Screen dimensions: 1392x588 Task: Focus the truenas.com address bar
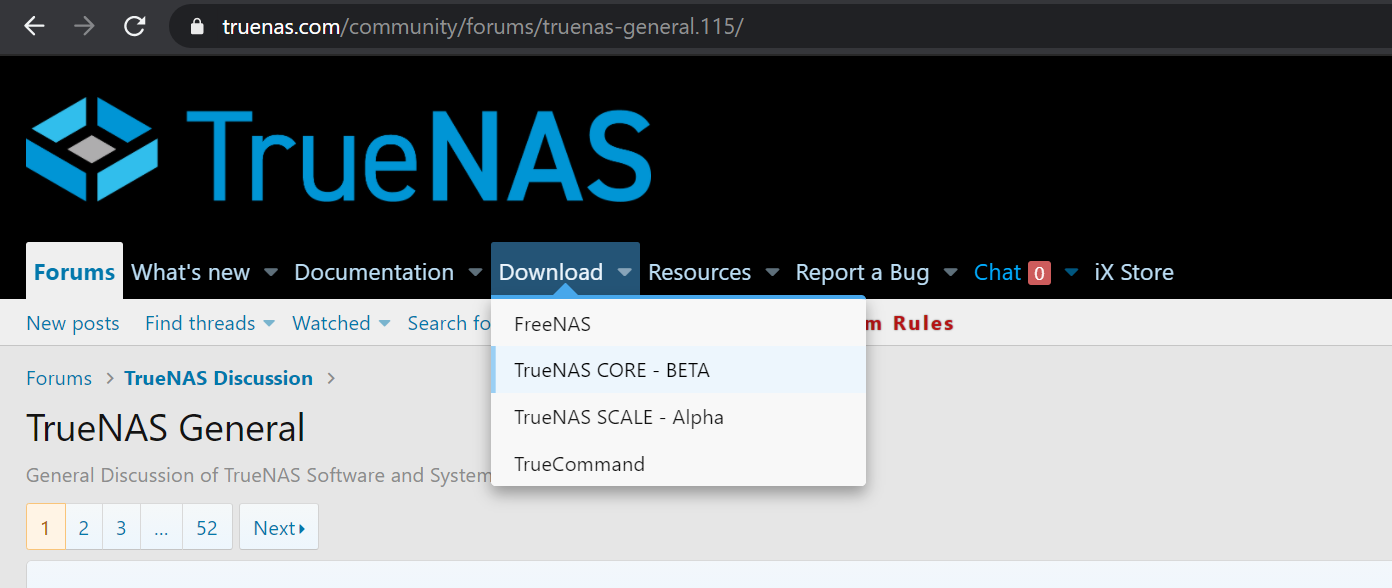coord(780,27)
